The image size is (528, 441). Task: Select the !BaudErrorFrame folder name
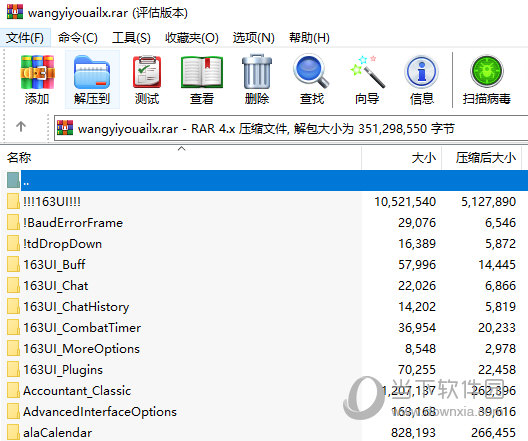(x=73, y=223)
